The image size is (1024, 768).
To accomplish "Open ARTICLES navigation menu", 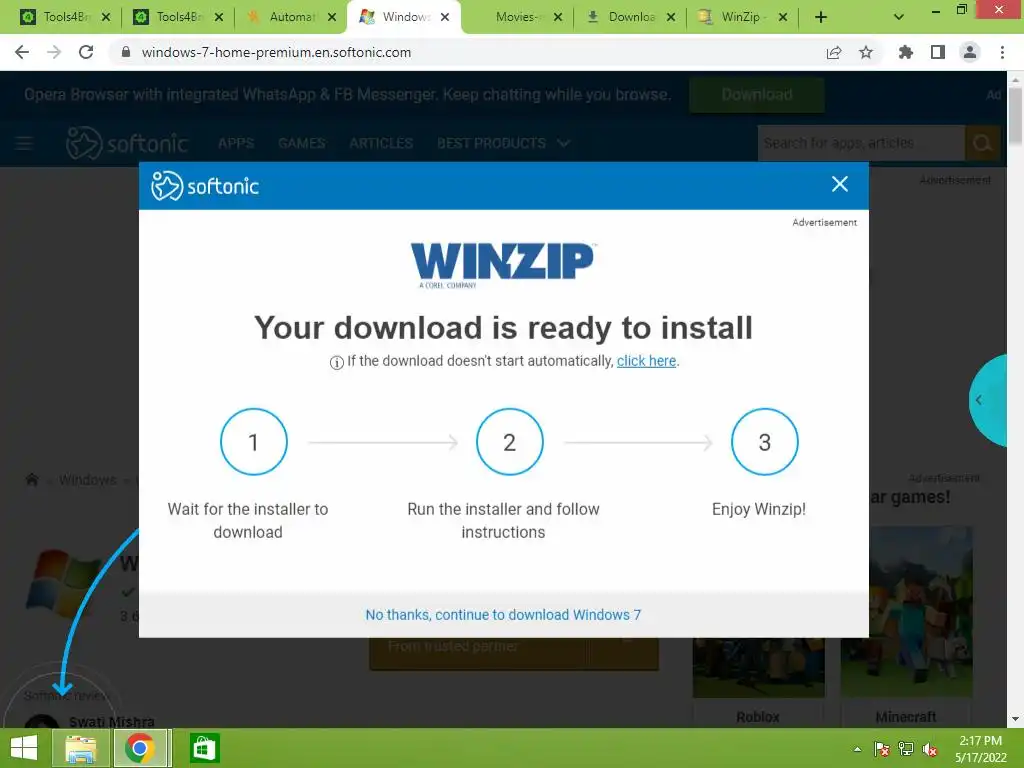I will click(x=381, y=143).
